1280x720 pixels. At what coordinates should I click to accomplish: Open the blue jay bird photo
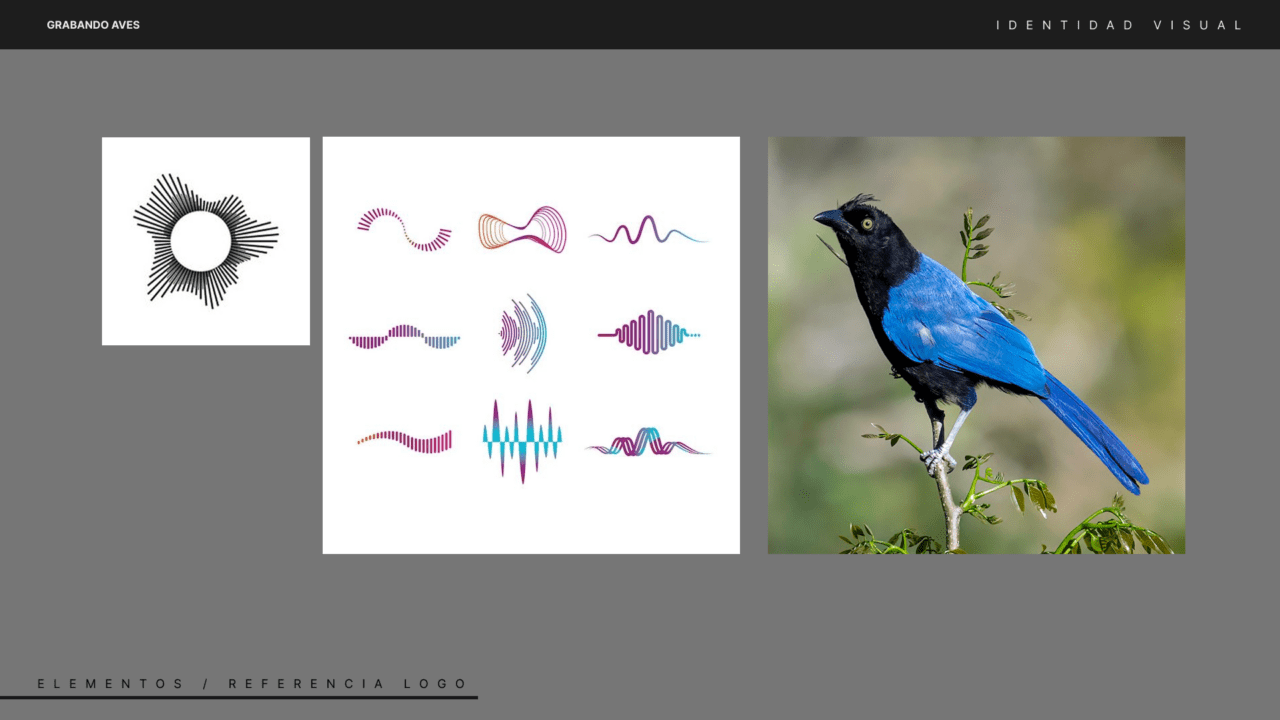pyautogui.click(x=976, y=345)
